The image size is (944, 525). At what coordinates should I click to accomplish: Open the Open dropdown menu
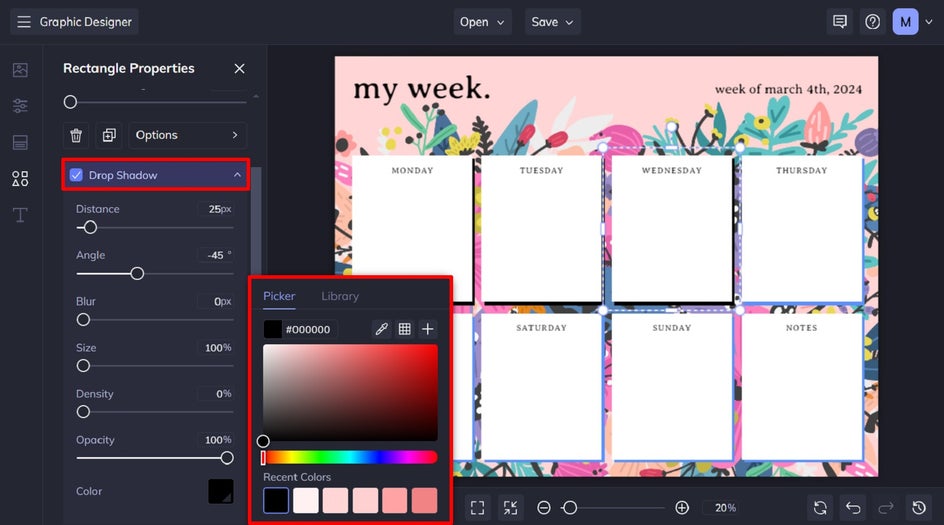click(482, 22)
